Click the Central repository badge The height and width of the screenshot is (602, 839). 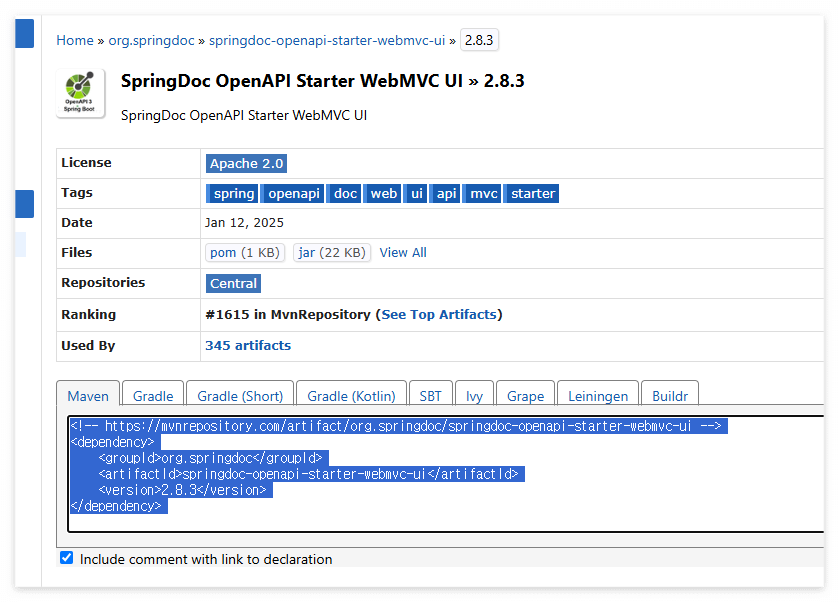point(233,283)
